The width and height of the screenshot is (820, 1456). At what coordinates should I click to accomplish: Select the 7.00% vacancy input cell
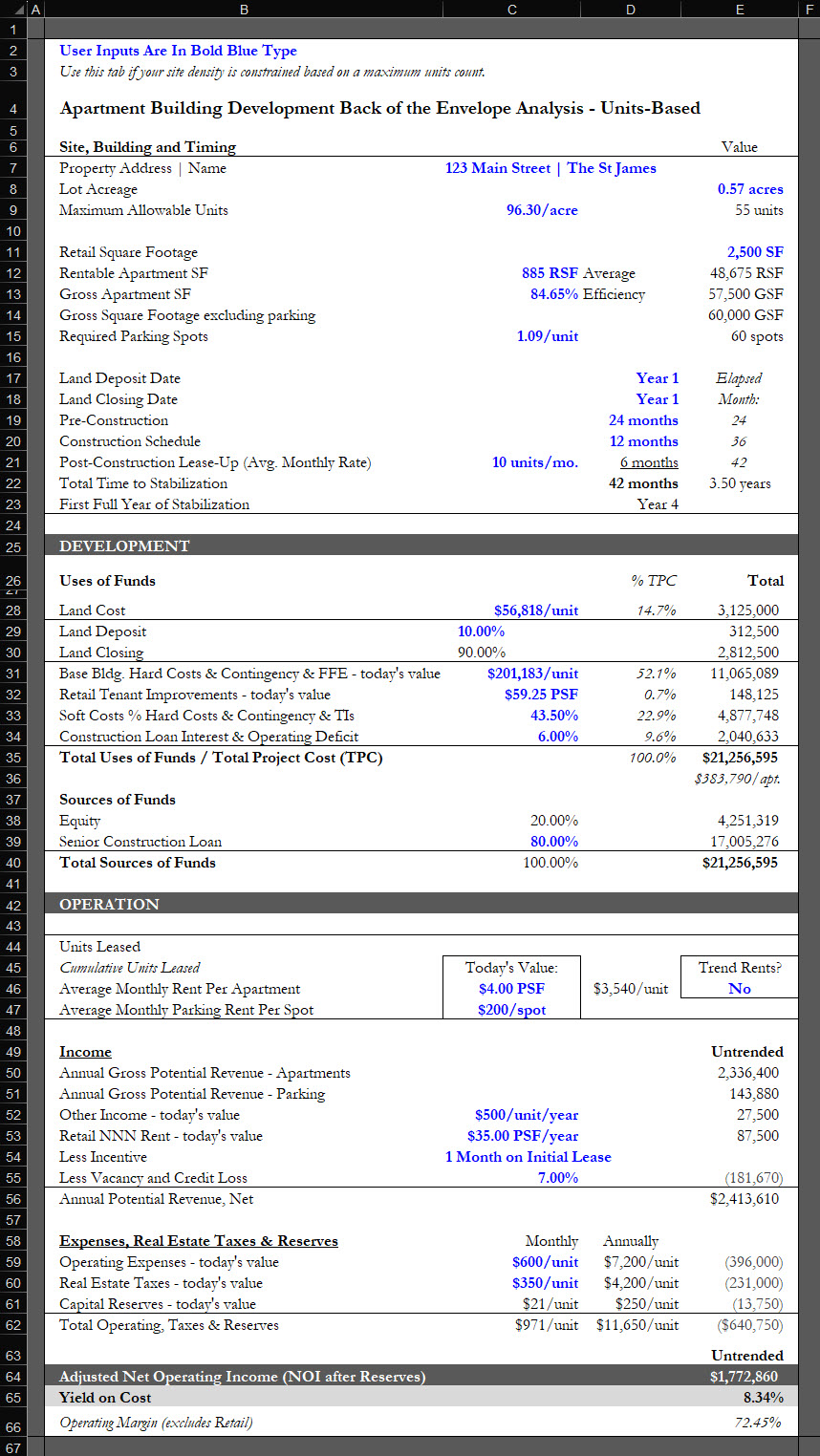[557, 1178]
